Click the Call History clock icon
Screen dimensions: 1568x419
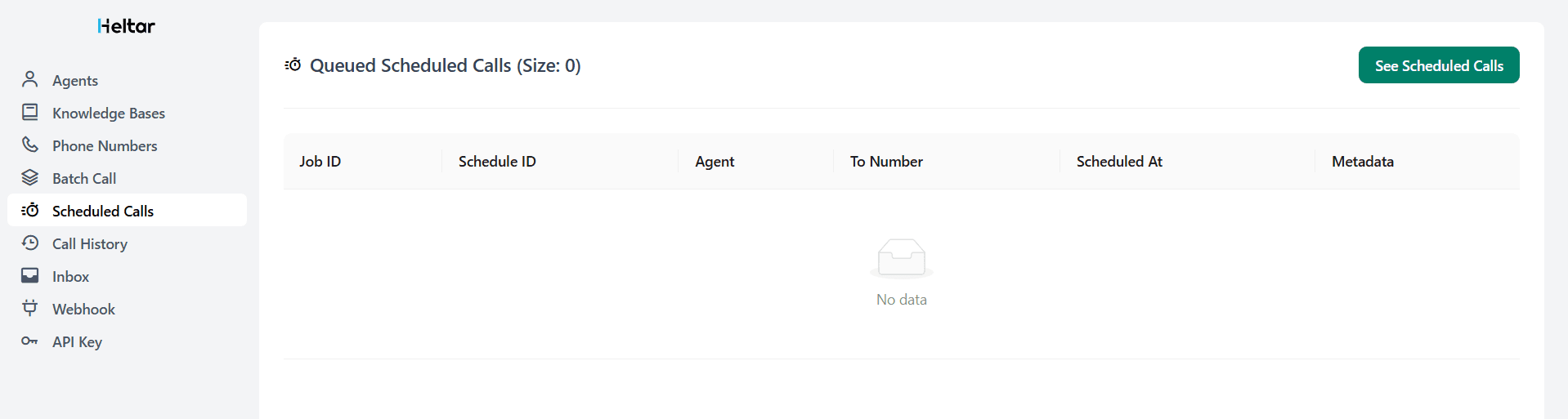[x=30, y=243]
